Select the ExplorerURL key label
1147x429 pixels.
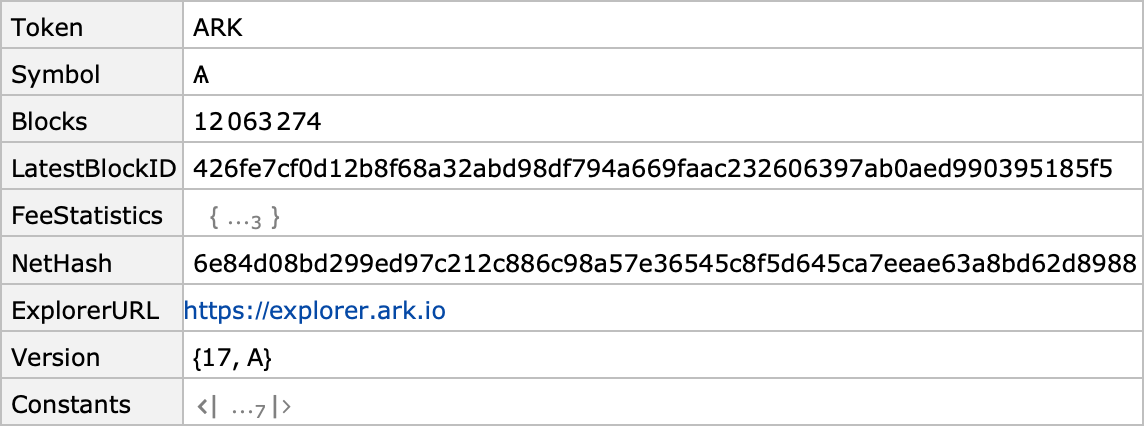(85, 311)
